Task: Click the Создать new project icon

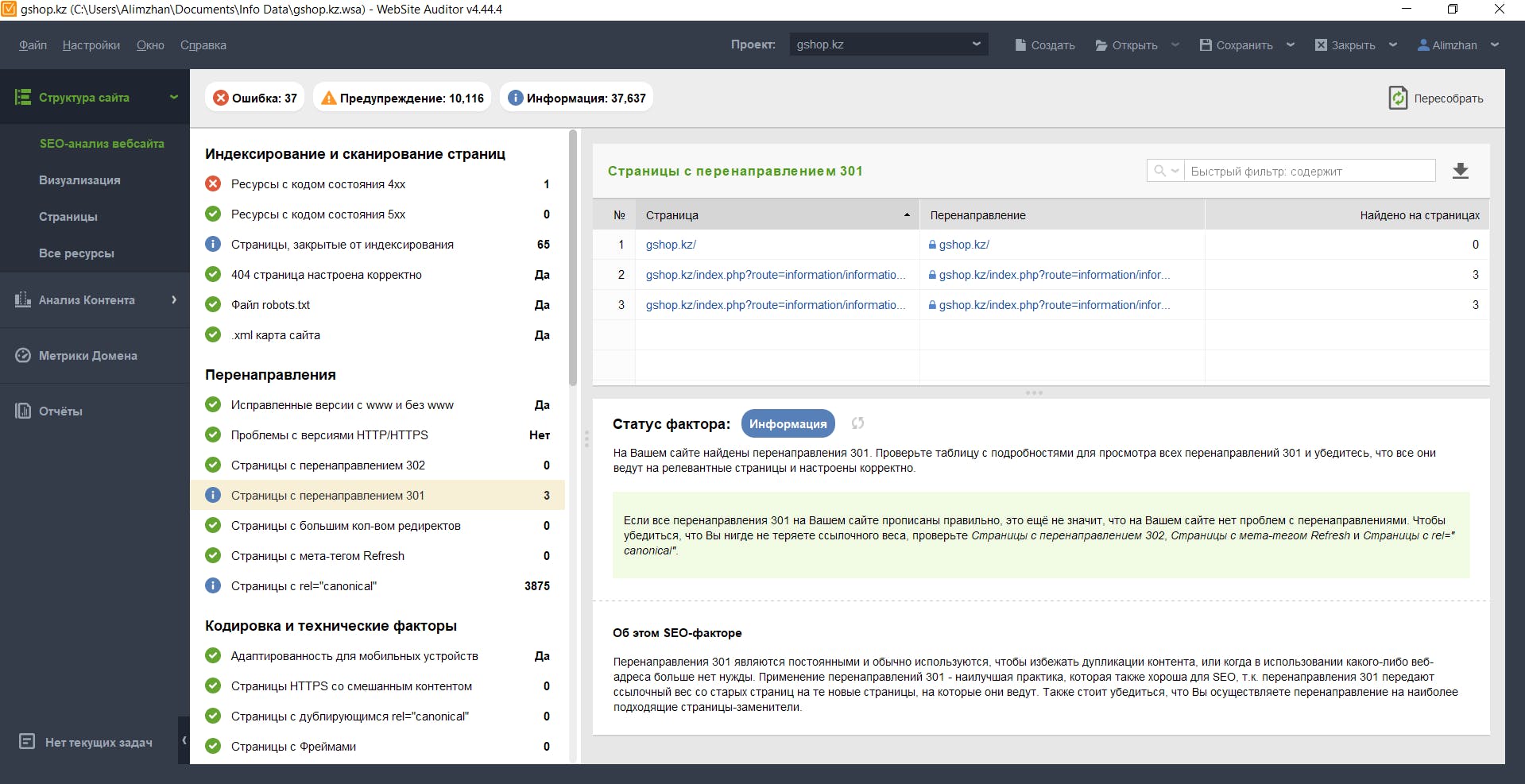Action: point(1020,45)
